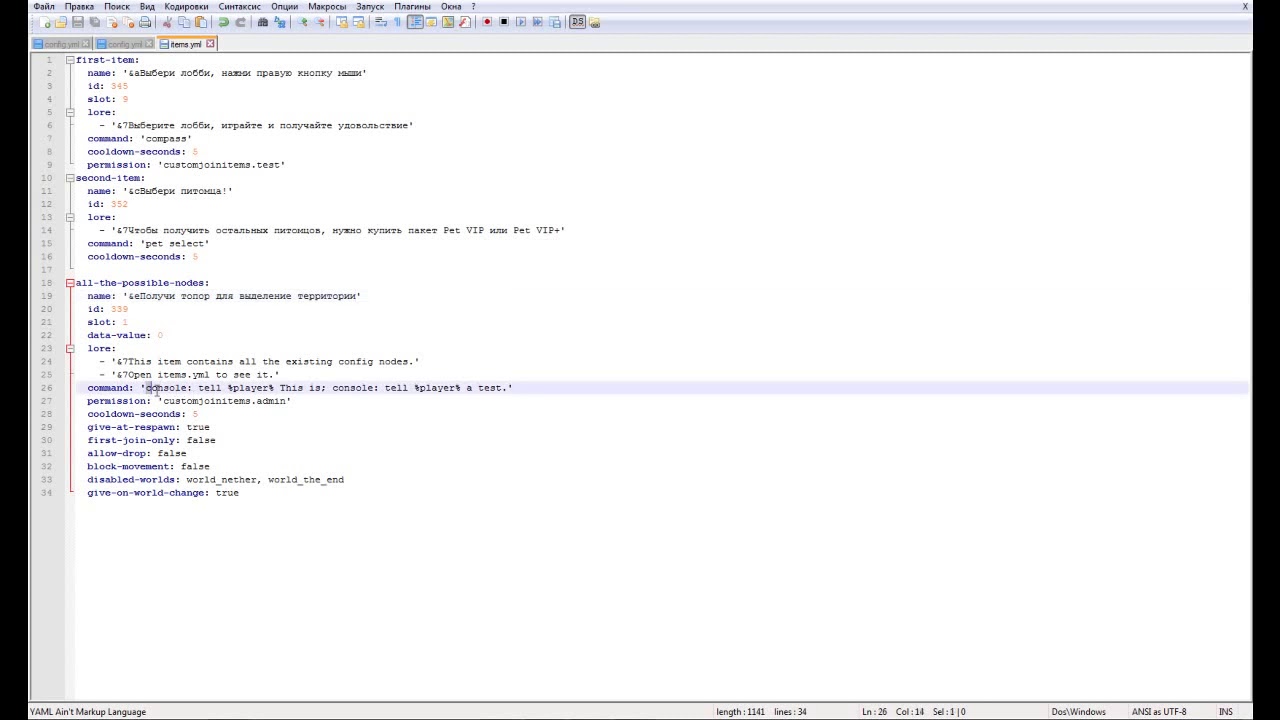Collapse the all-the-possible-nodes fold marker
The image size is (1280, 720).
click(70, 283)
